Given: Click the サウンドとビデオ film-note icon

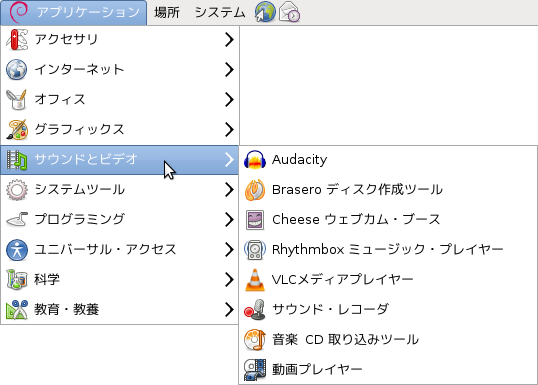Looking at the screenshot, I should [x=16, y=160].
